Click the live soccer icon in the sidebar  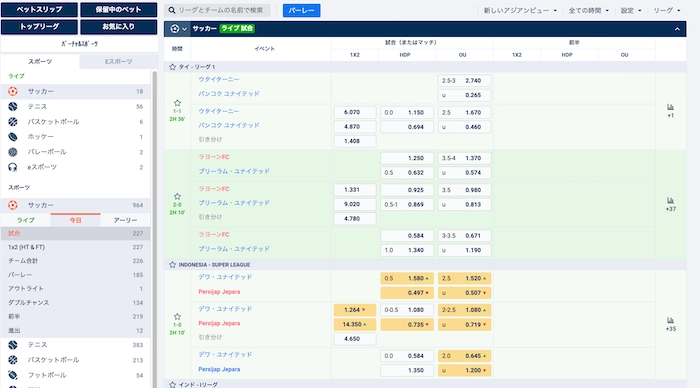13,92
